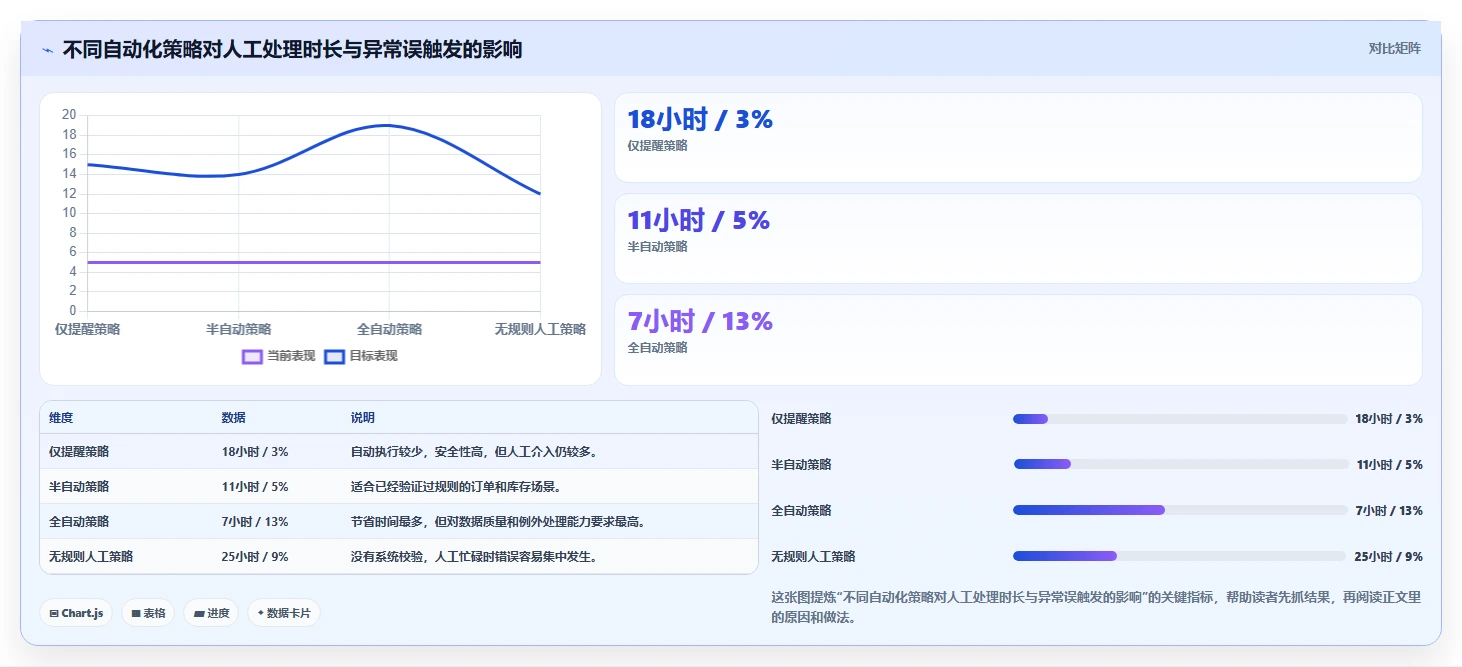The image size is (1462, 667).
Task: Click the 全自动策略 progress bar
Action: [x=1180, y=510]
